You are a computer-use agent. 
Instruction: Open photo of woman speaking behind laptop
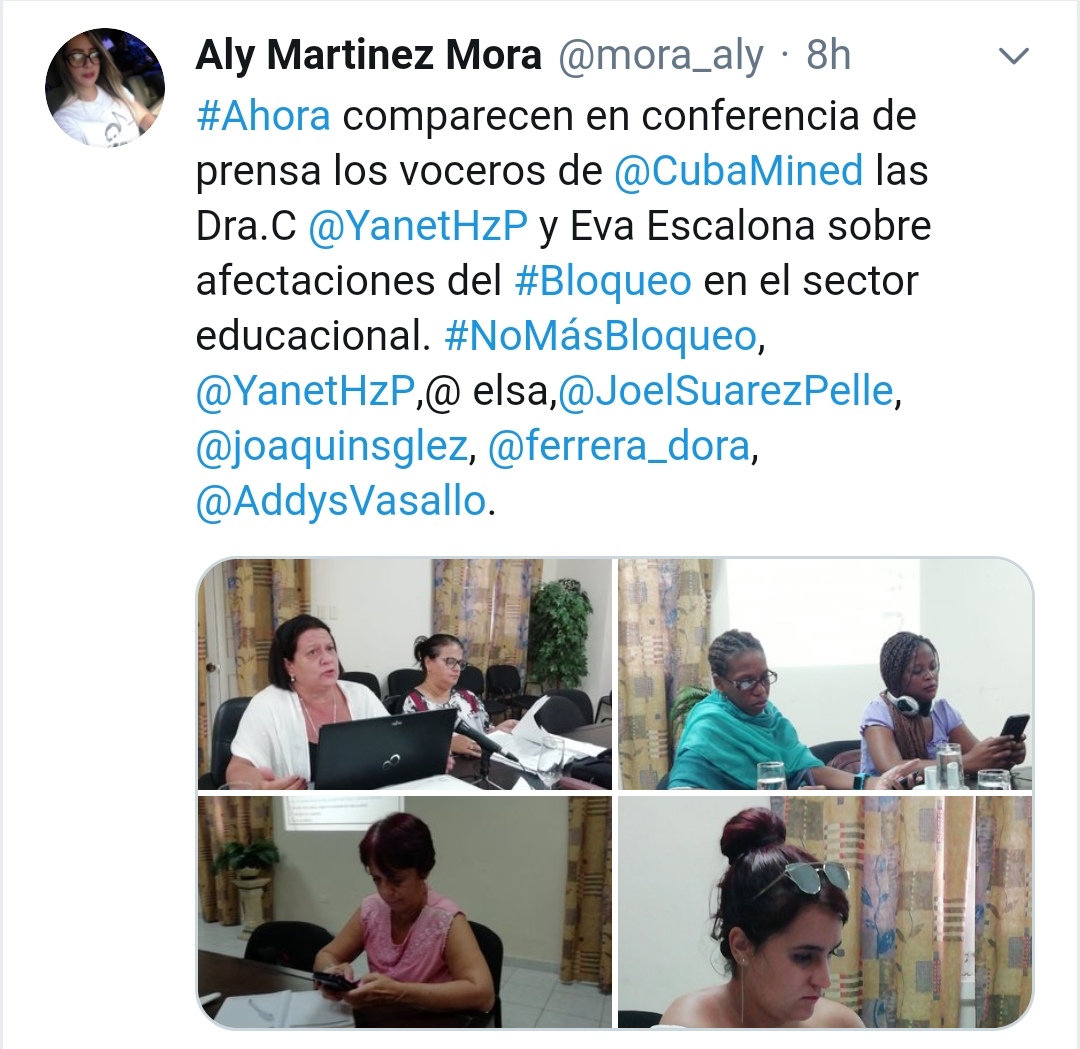(x=404, y=674)
